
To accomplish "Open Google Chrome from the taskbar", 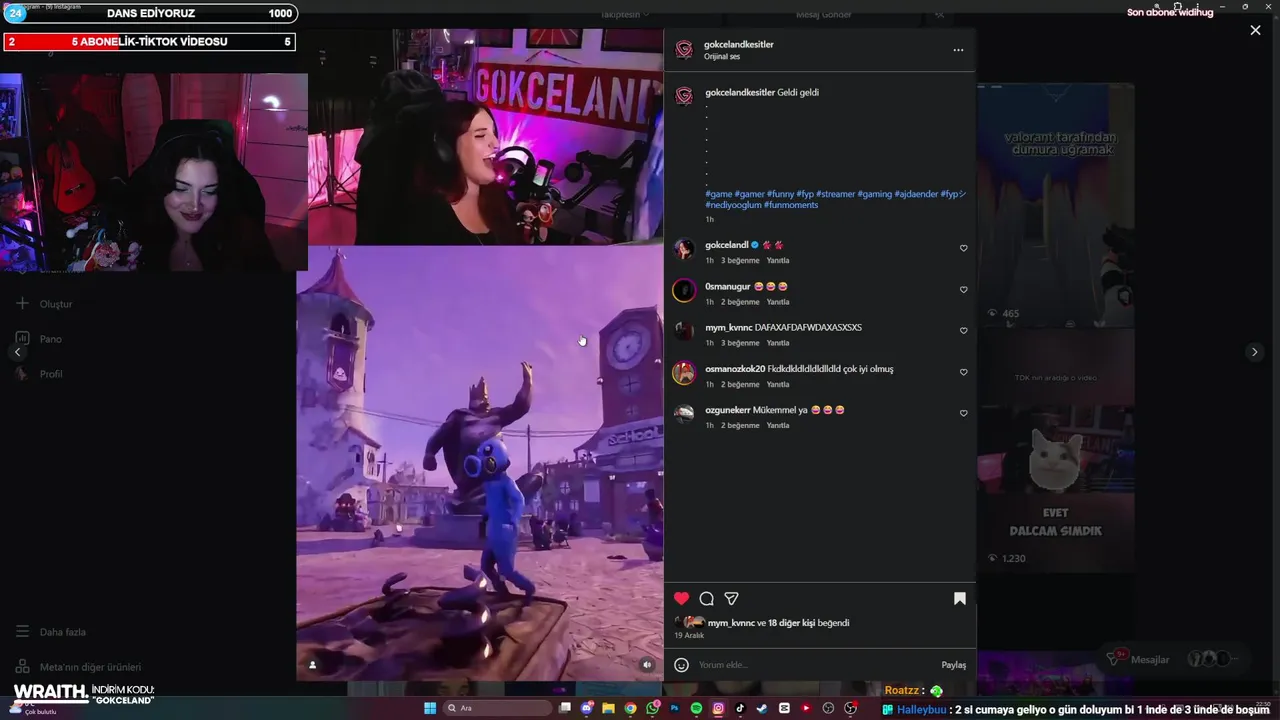I will [x=630, y=708].
